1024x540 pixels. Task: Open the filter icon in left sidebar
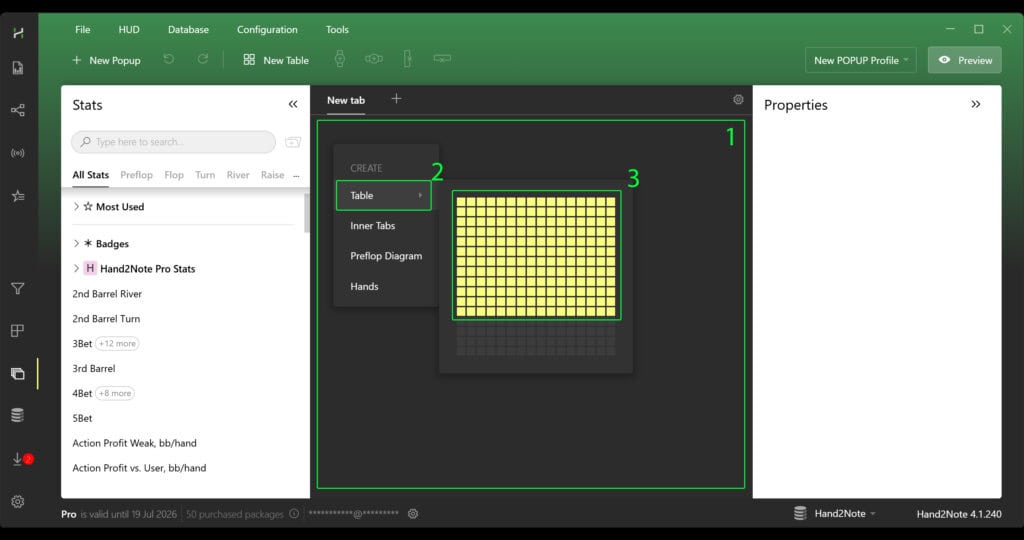[17, 289]
